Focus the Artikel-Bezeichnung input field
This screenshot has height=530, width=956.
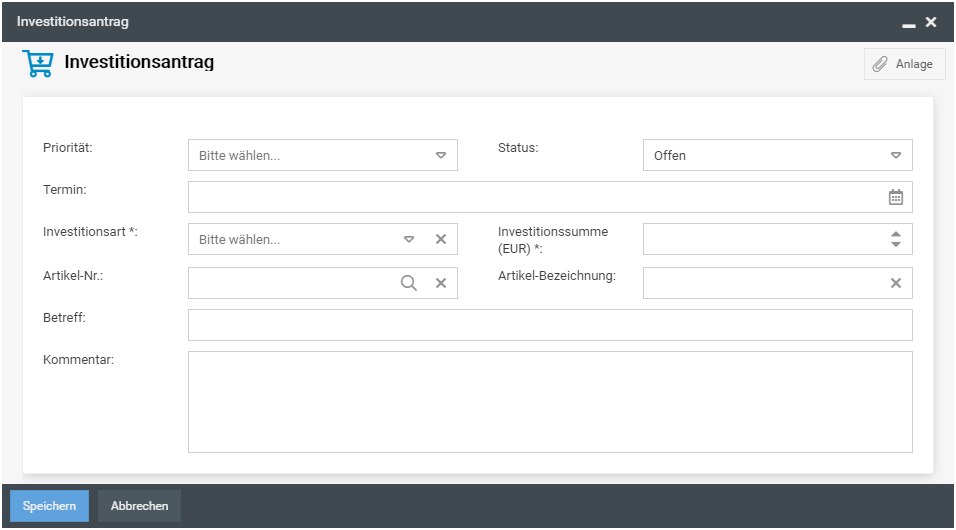(762, 283)
